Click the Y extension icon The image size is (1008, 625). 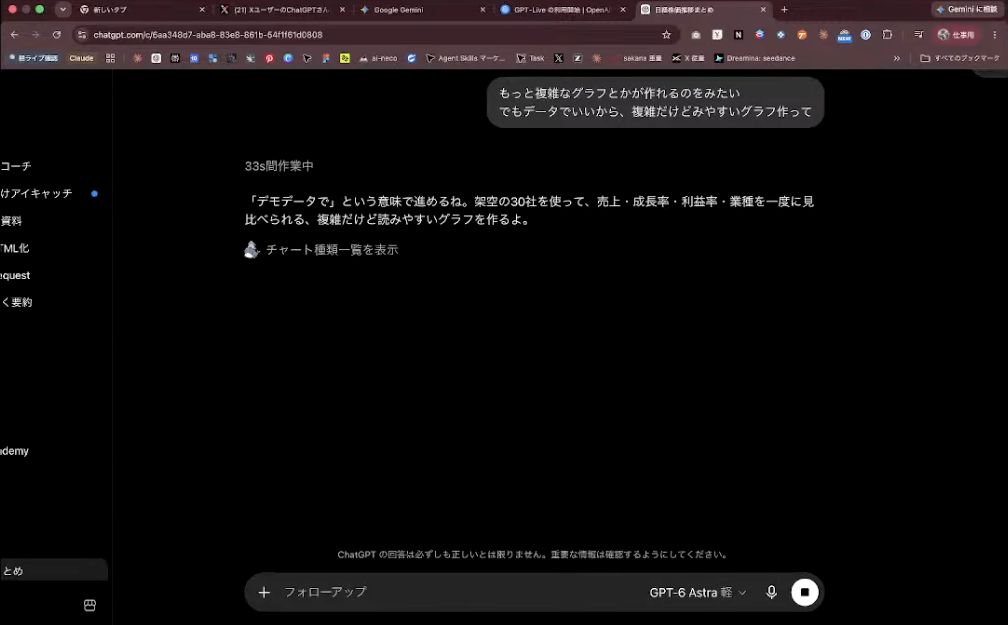tap(717, 35)
